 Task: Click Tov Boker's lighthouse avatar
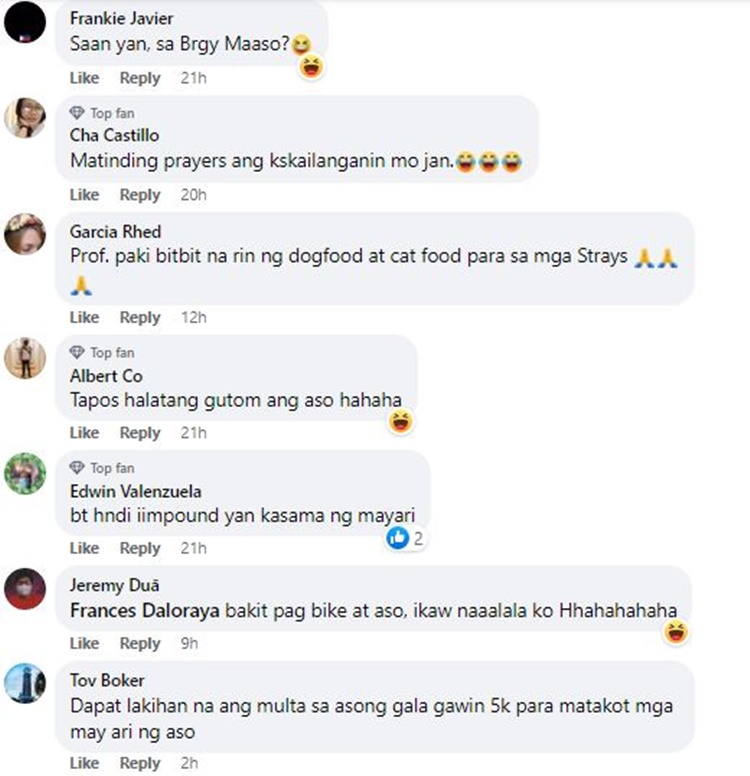tap(25, 683)
